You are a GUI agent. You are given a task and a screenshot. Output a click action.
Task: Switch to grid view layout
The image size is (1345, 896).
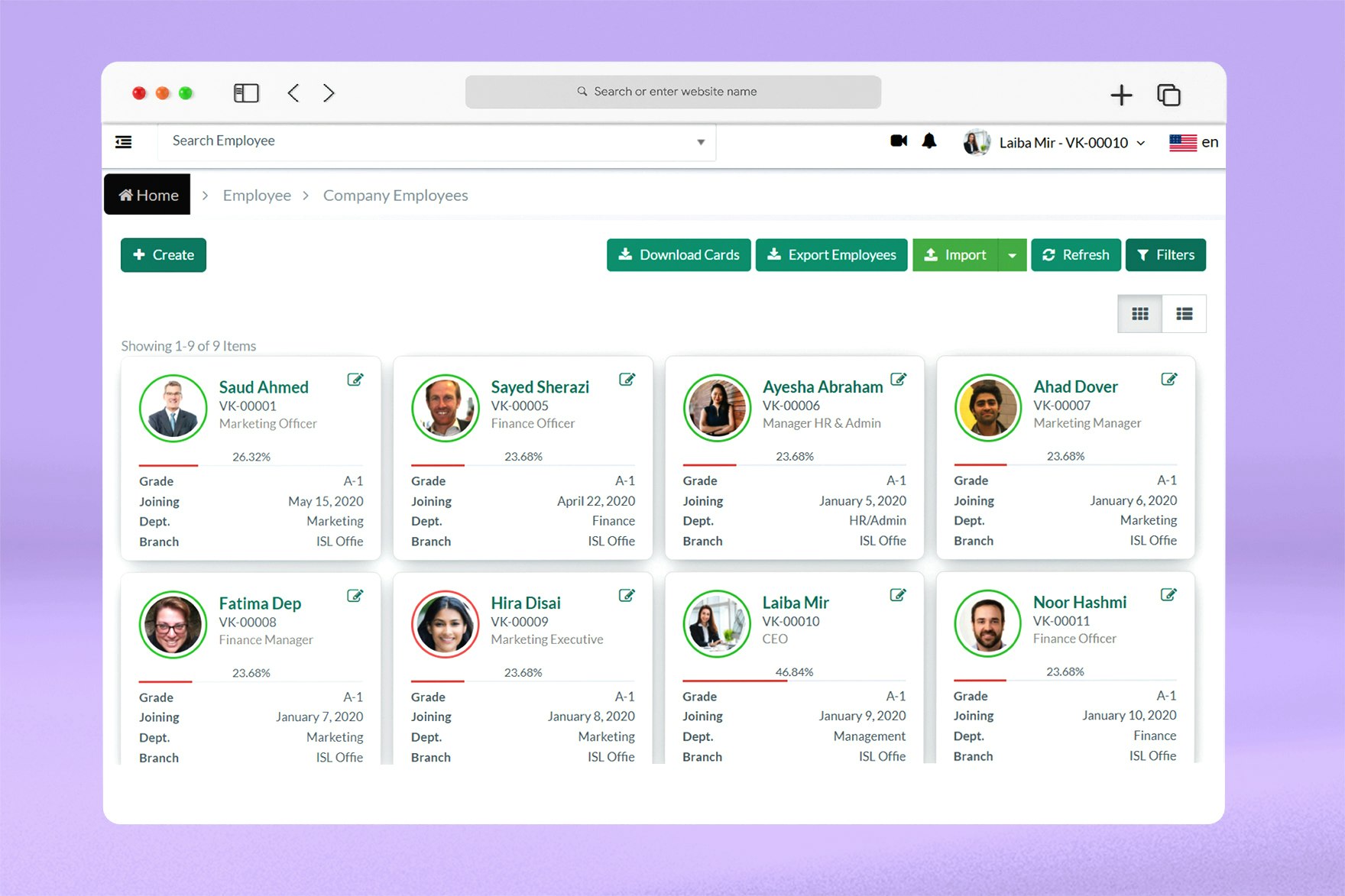1140,314
